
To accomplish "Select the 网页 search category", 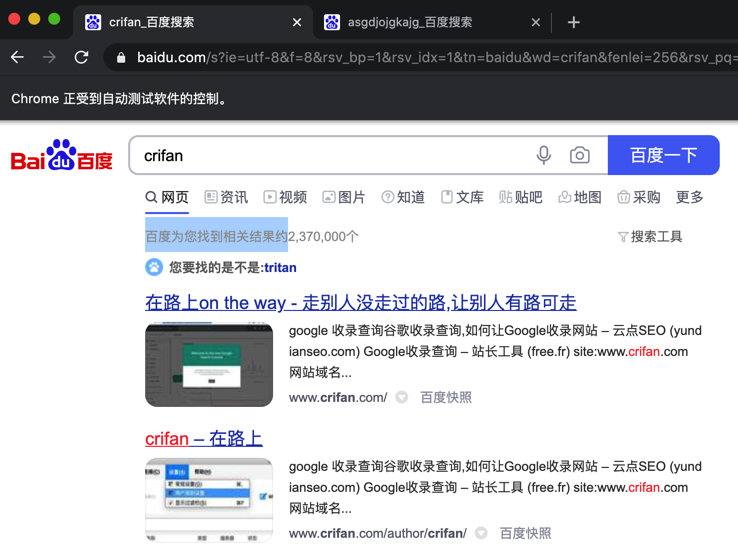I will pyautogui.click(x=167, y=197).
